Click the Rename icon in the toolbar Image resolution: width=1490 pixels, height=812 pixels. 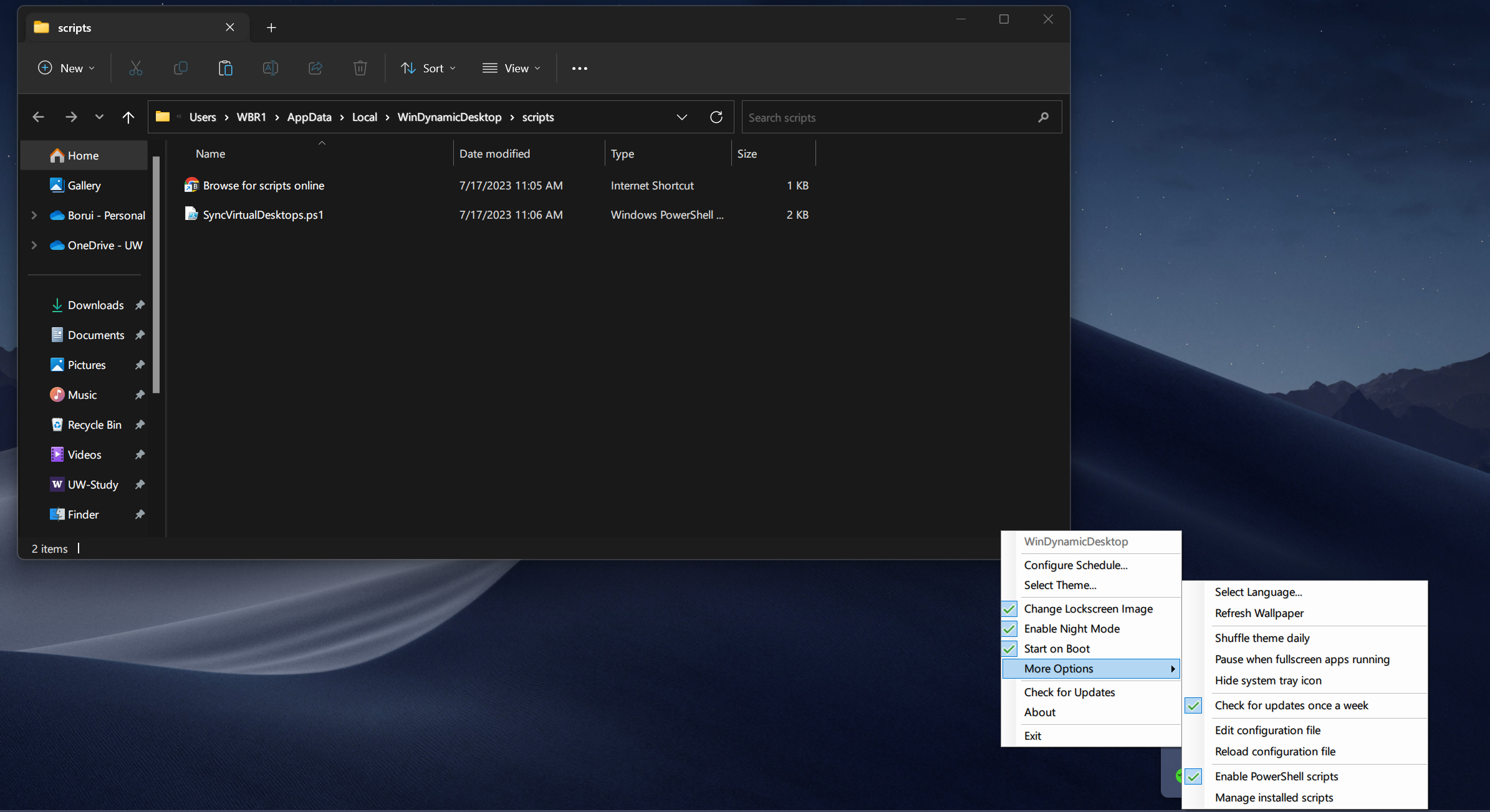(x=271, y=68)
